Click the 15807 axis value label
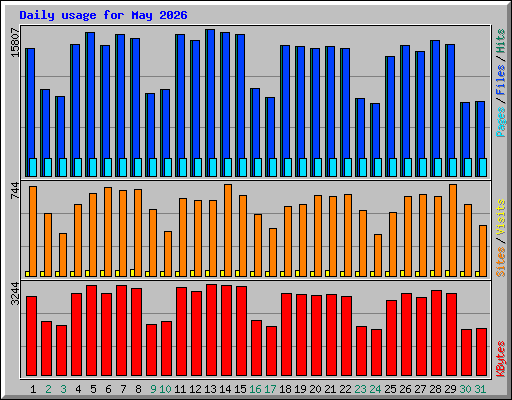 pos(15,43)
